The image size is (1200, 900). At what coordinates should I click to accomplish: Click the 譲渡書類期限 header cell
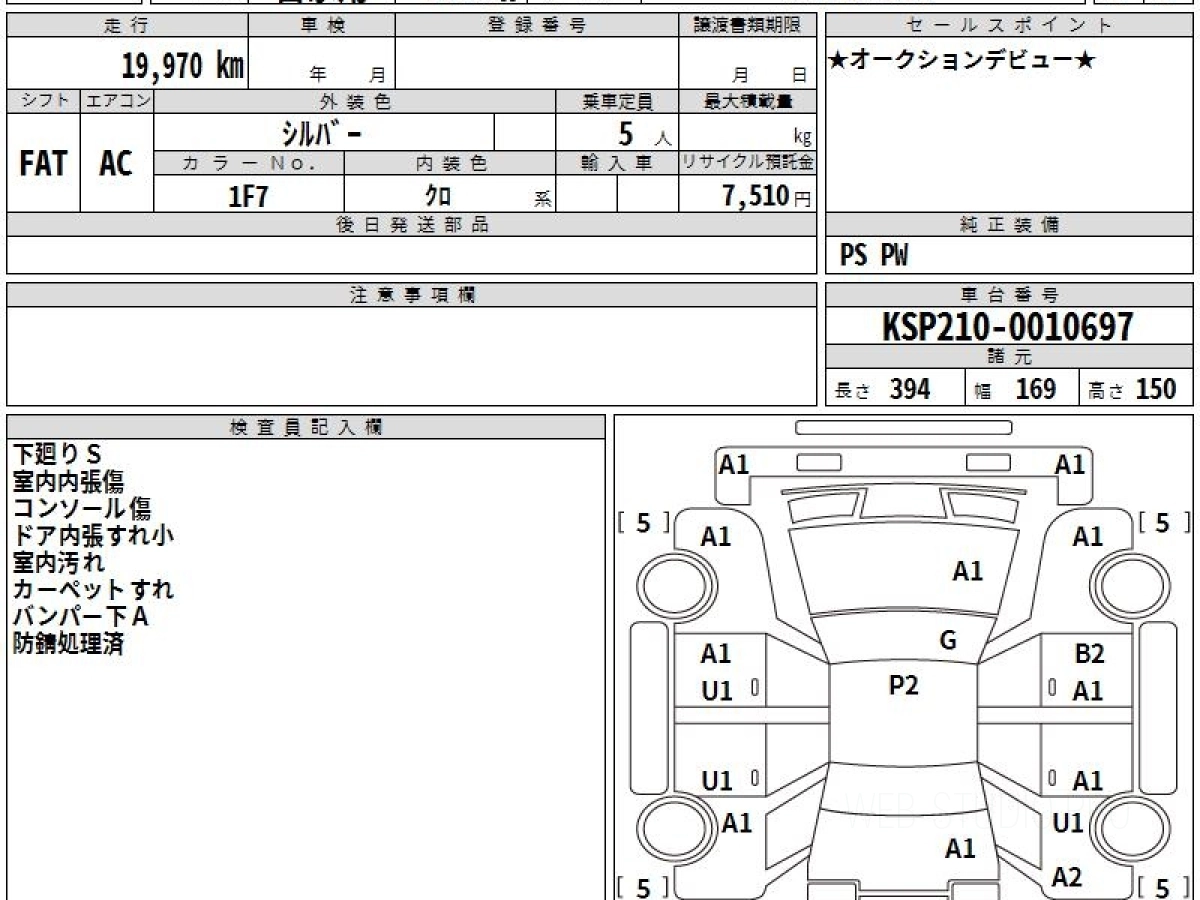click(747, 26)
